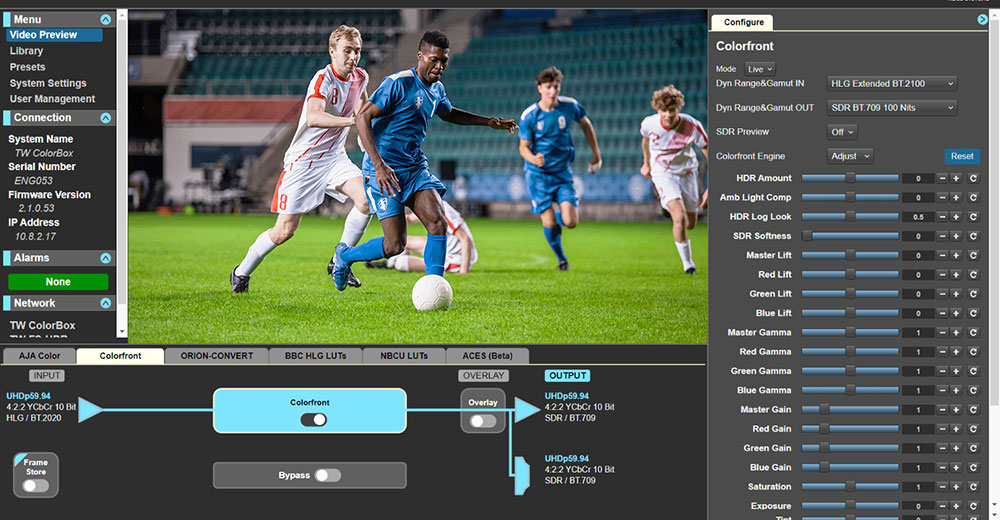
Task: Collapse the Alarms section
Action: (106, 258)
